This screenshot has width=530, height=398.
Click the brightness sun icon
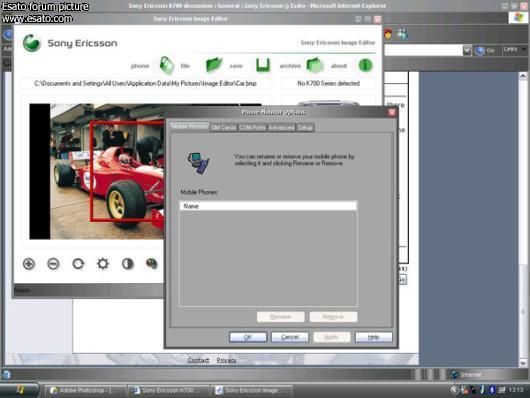click(103, 263)
